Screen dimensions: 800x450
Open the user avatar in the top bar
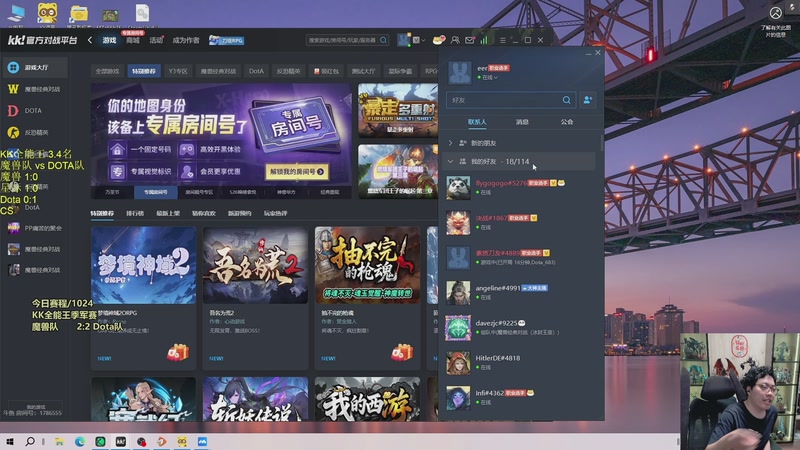click(x=404, y=40)
